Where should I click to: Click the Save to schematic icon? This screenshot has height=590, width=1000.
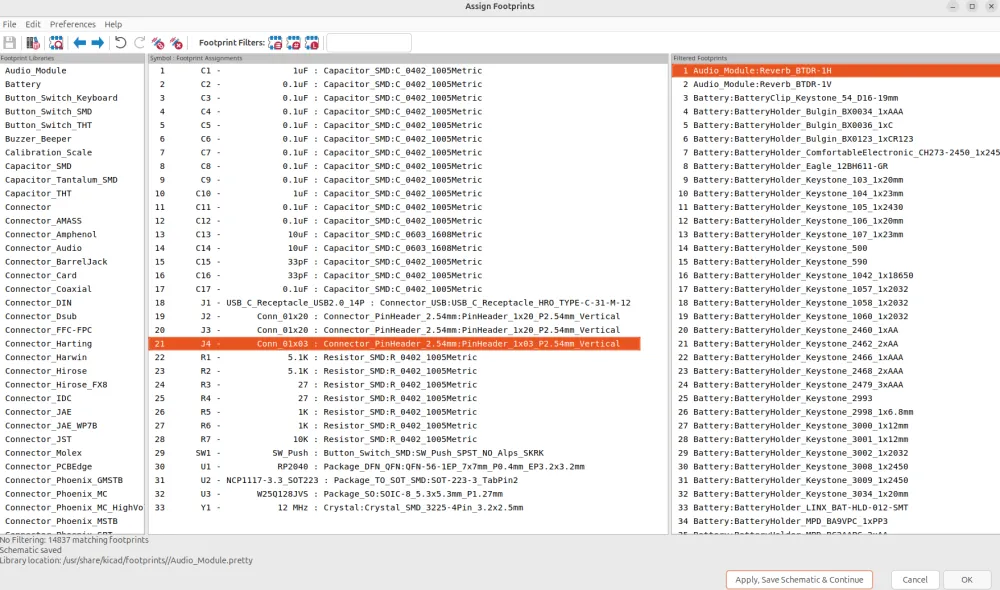click(10, 43)
